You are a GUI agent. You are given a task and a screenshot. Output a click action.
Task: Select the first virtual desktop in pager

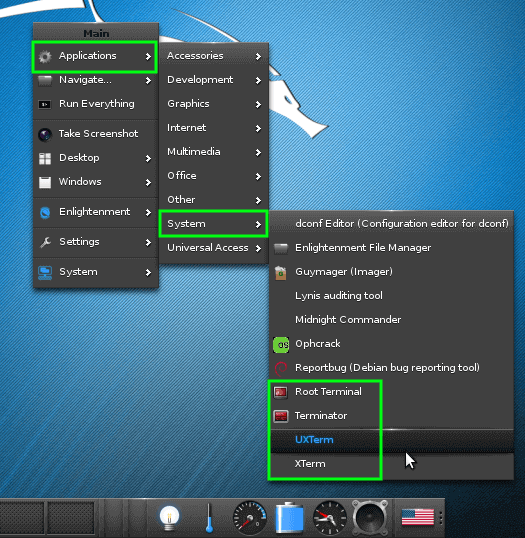(21, 518)
